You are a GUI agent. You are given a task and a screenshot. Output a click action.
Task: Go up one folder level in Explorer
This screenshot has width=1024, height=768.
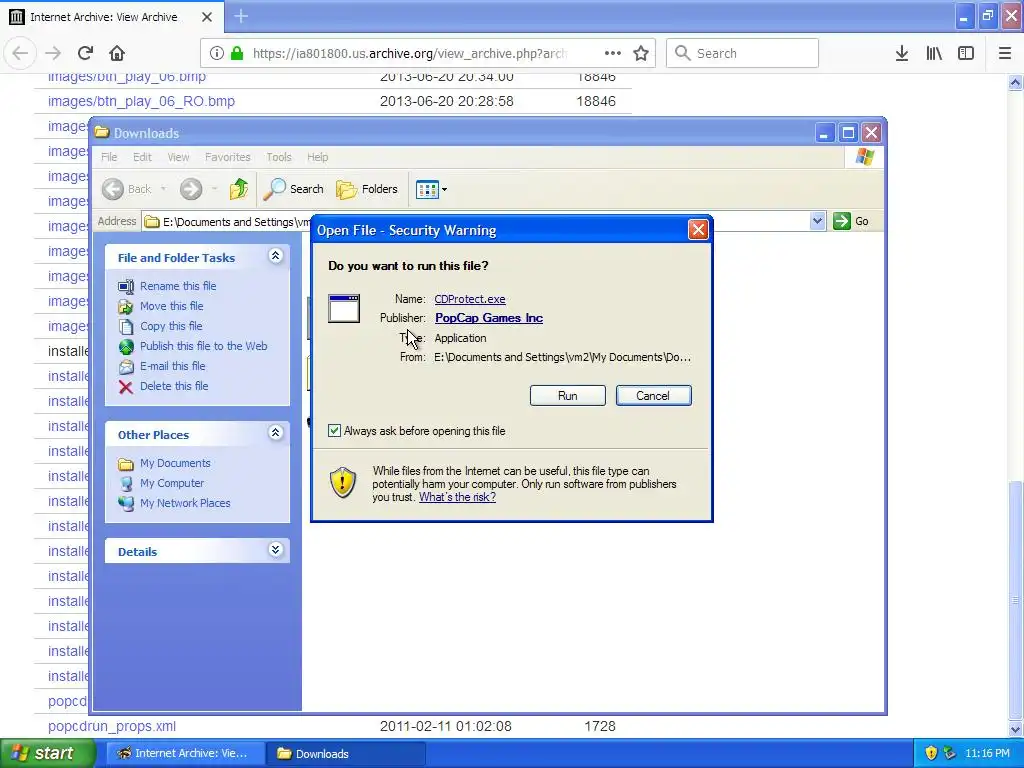click(x=239, y=189)
